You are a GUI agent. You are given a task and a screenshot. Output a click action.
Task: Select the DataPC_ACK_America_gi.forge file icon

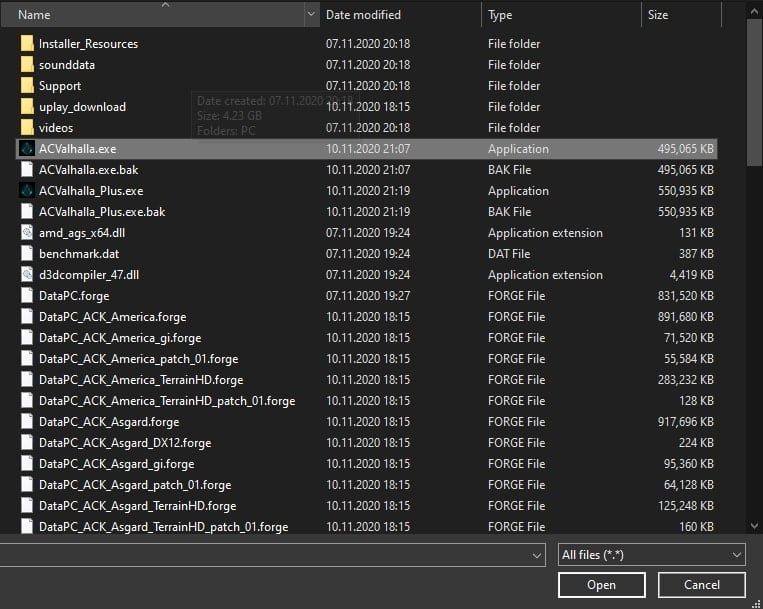tap(27, 337)
